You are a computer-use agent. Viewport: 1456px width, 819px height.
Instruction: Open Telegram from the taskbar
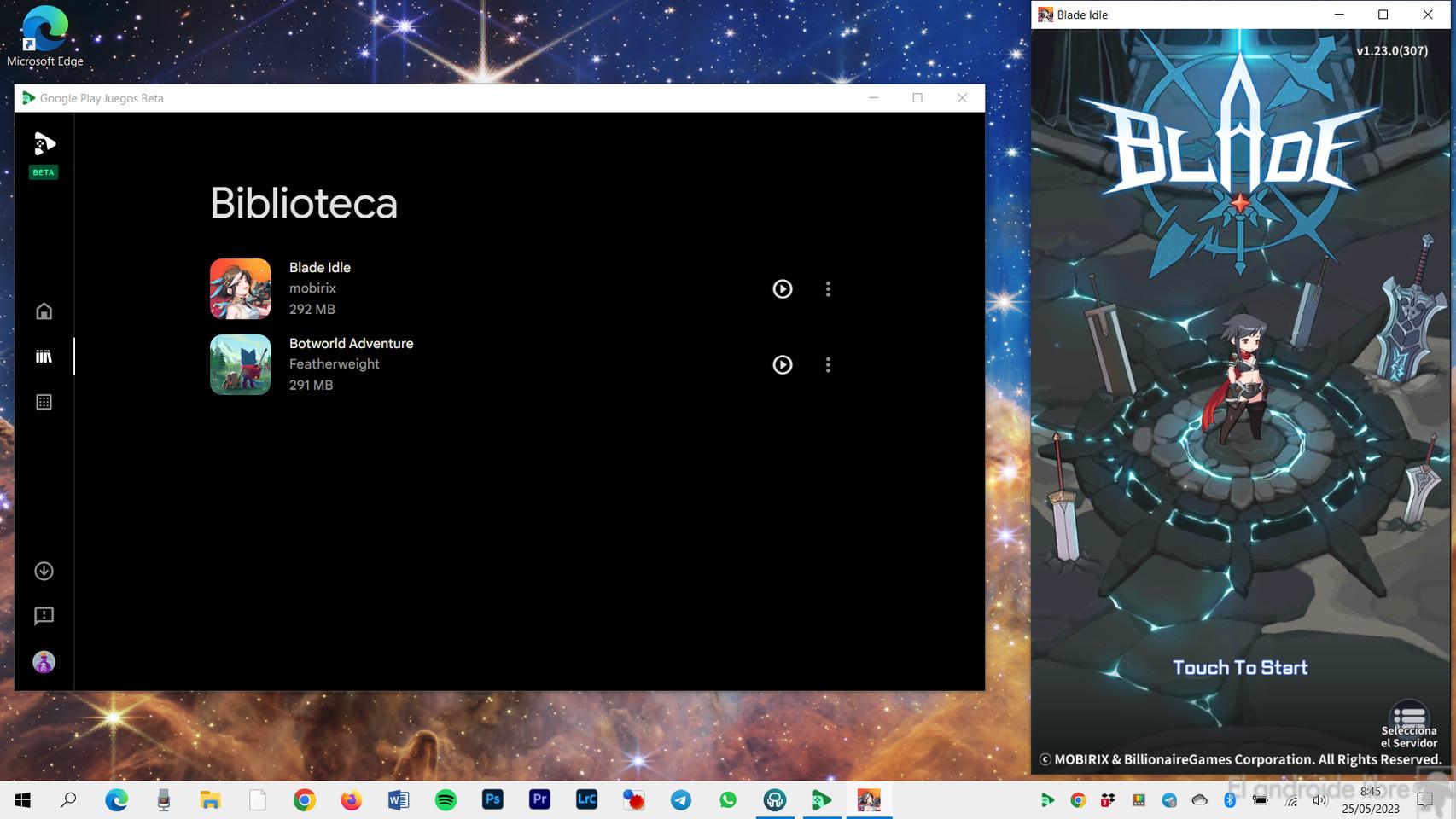pos(680,800)
